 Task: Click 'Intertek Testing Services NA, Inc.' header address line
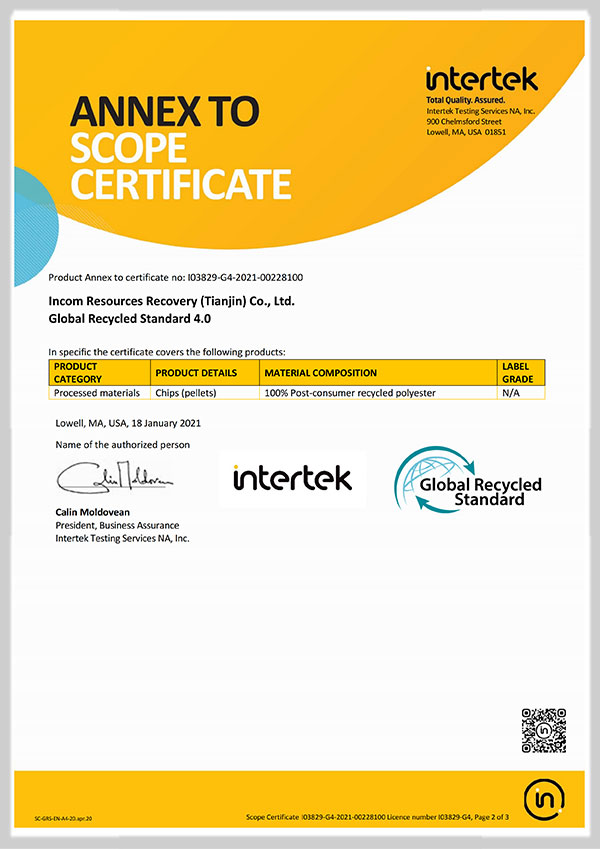tap(480, 111)
